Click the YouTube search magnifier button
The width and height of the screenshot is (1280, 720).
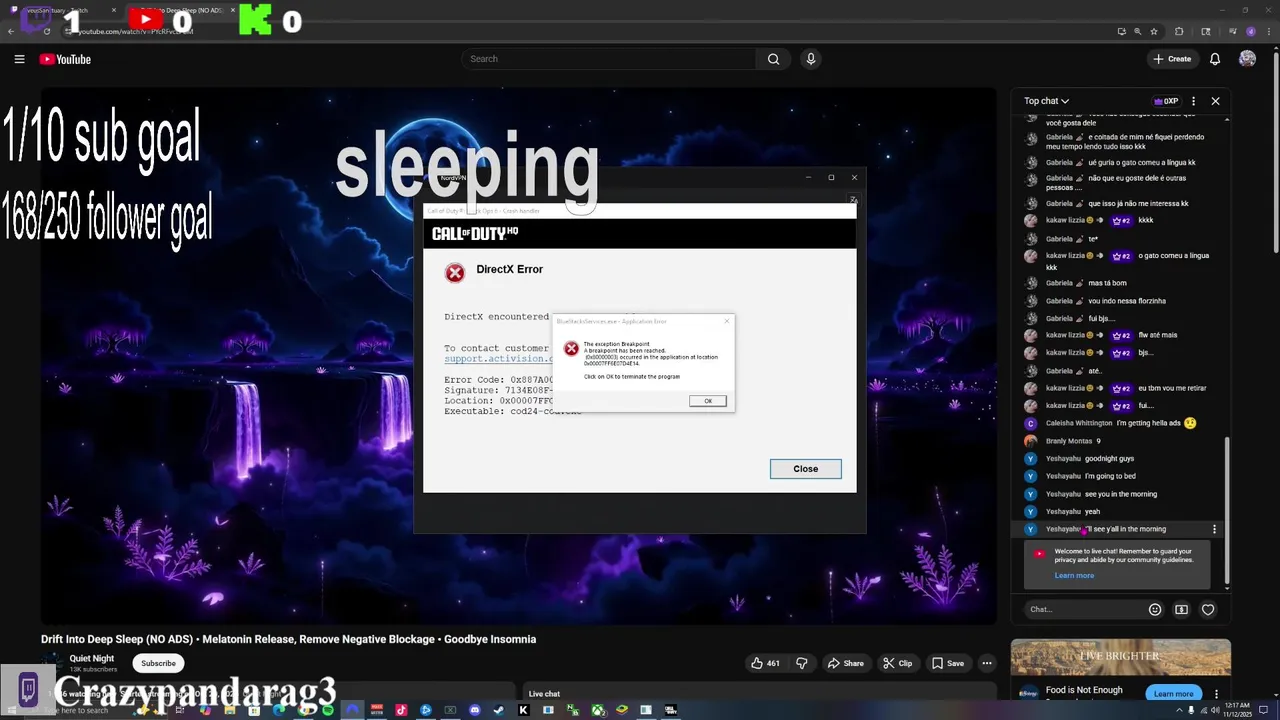pyautogui.click(x=773, y=59)
